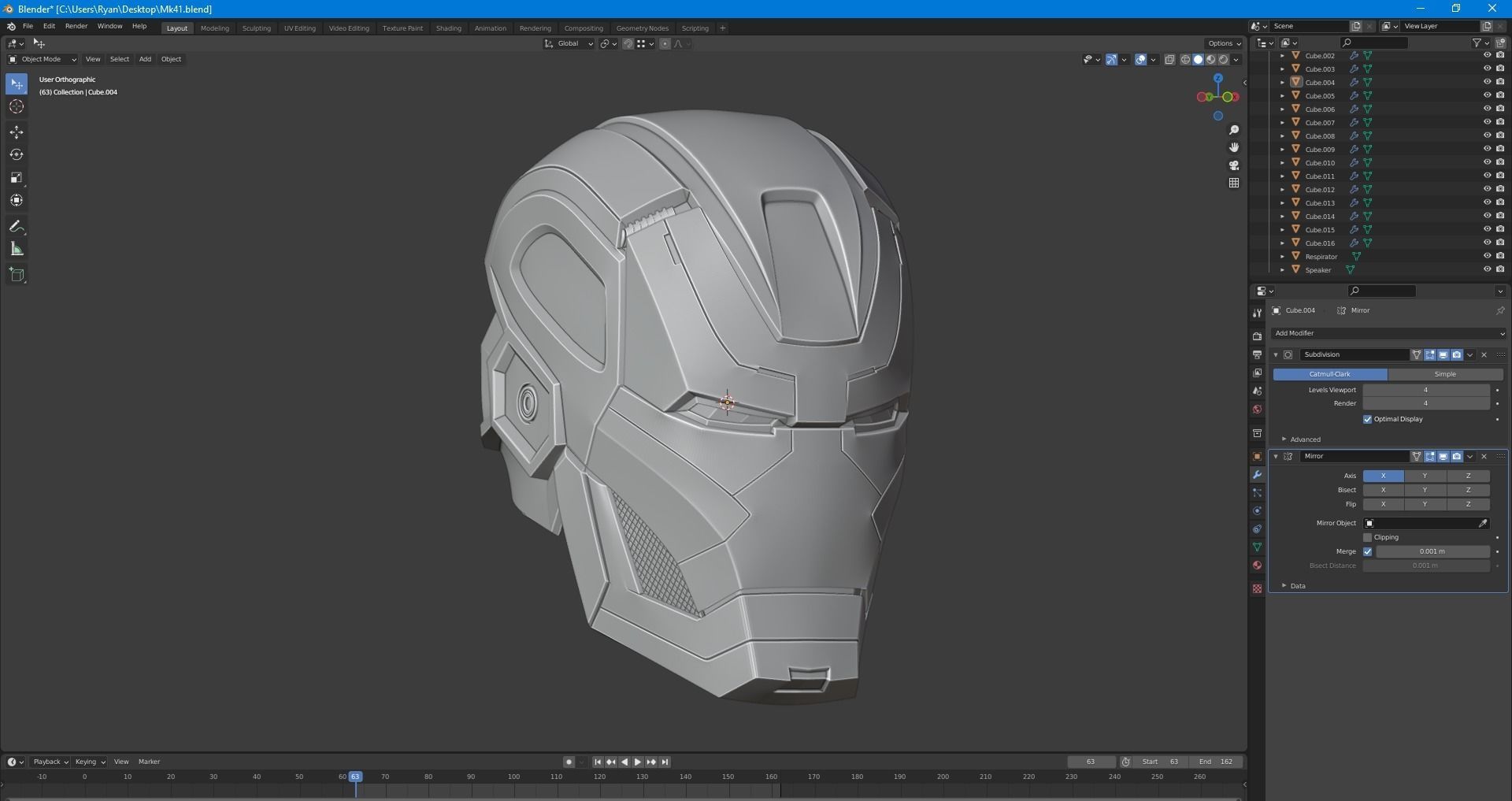Select the Annotate tool
This screenshot has width=1512, height=801.
tap(17, 227)
